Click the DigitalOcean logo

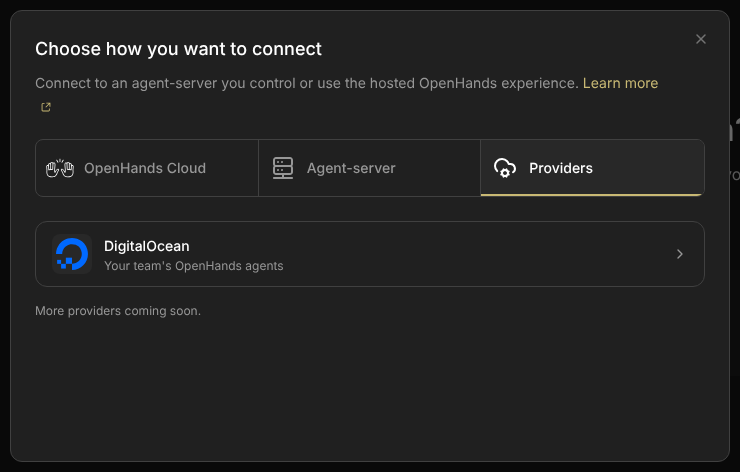72,254
